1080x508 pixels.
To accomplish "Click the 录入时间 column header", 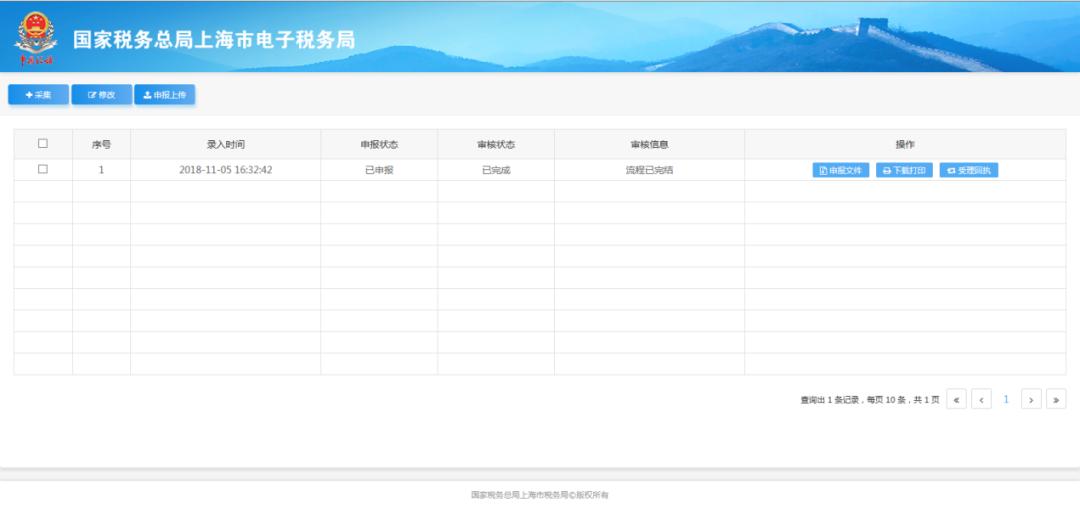I will pyautogui.click(x=225, y=145).
